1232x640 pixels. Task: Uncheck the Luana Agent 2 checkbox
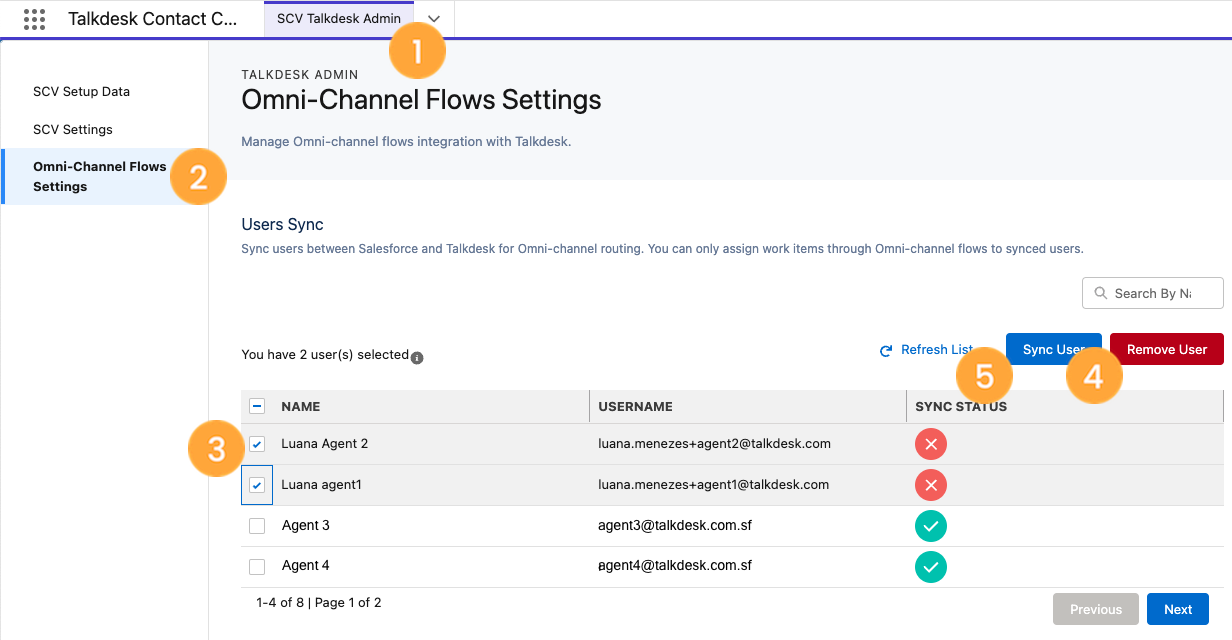(257, 444)
